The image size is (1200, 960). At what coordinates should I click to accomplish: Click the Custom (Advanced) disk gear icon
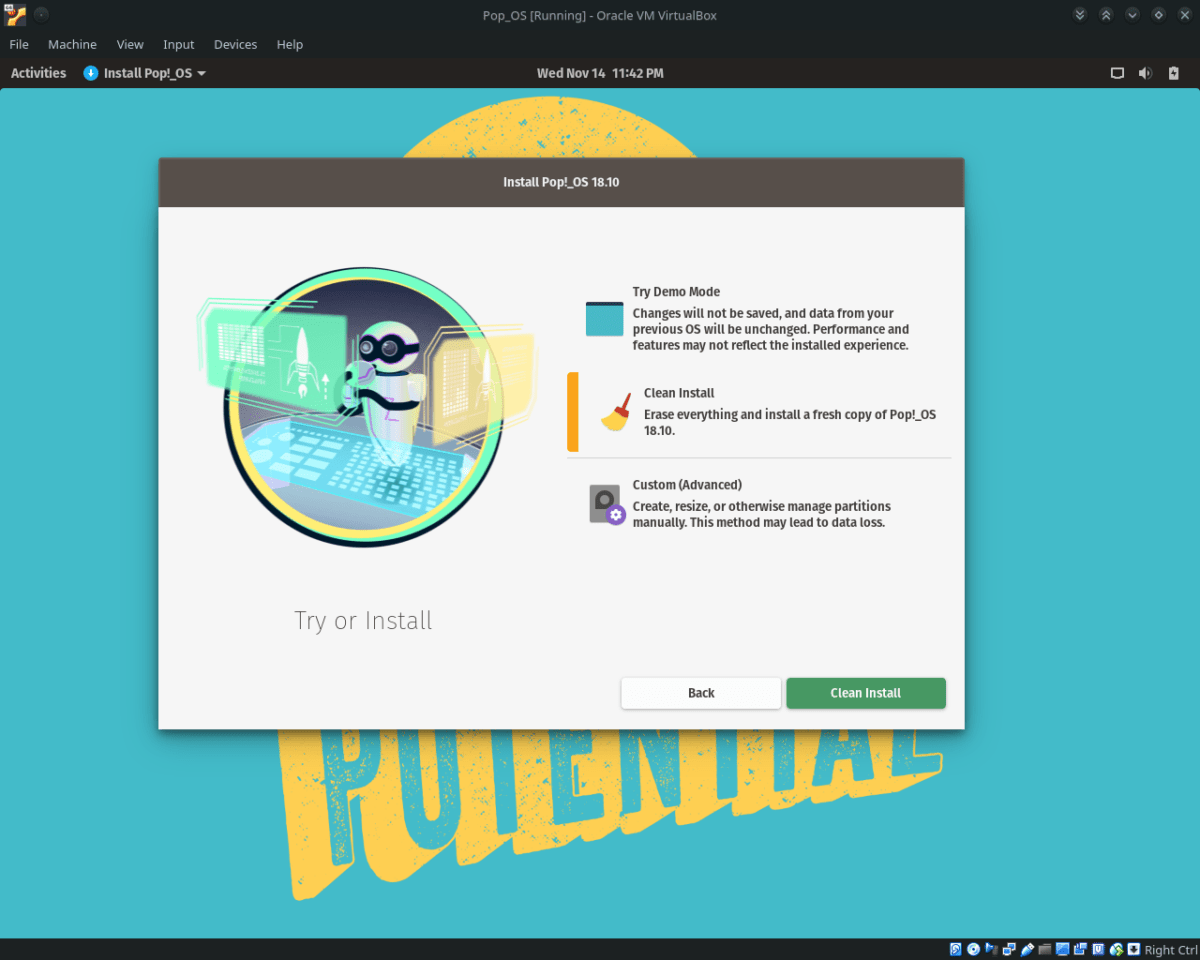pyautogui.click(x=606, y=505)
